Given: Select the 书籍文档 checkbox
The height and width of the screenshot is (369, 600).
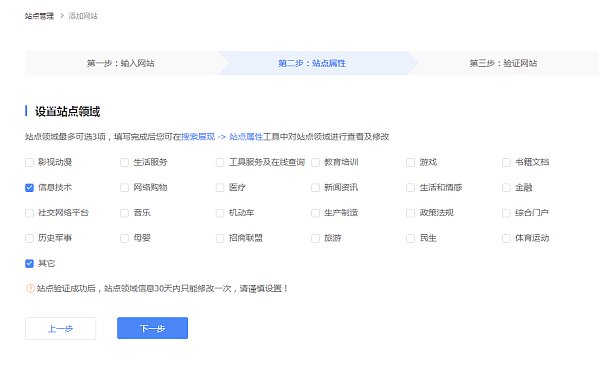Looking at the screenshot, I should [x=506, y=162].
